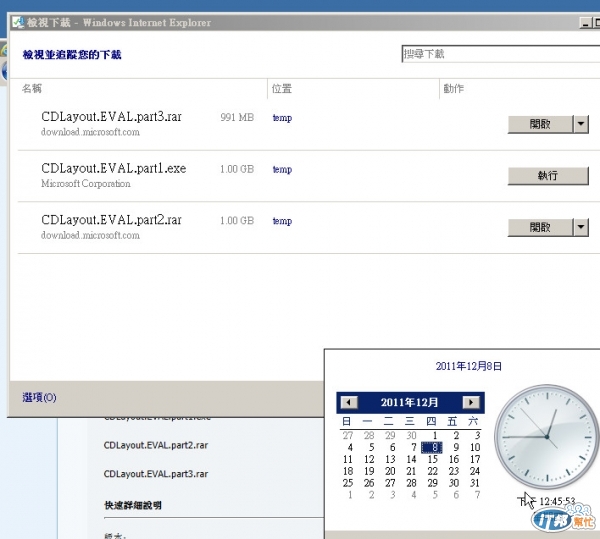Run CDLayout.EVAL.part1.exe with the 執行 button
Screen dimensions: 600x539
click(x=548, y=176)
